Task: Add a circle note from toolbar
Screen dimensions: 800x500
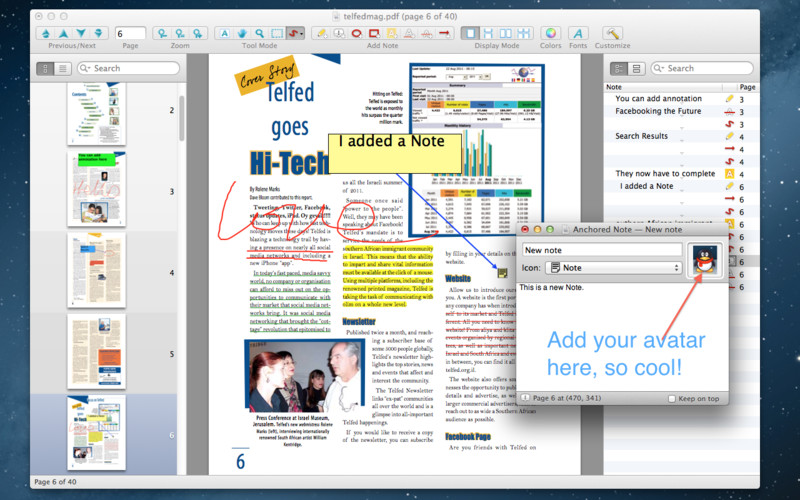Action: point(356,33)
